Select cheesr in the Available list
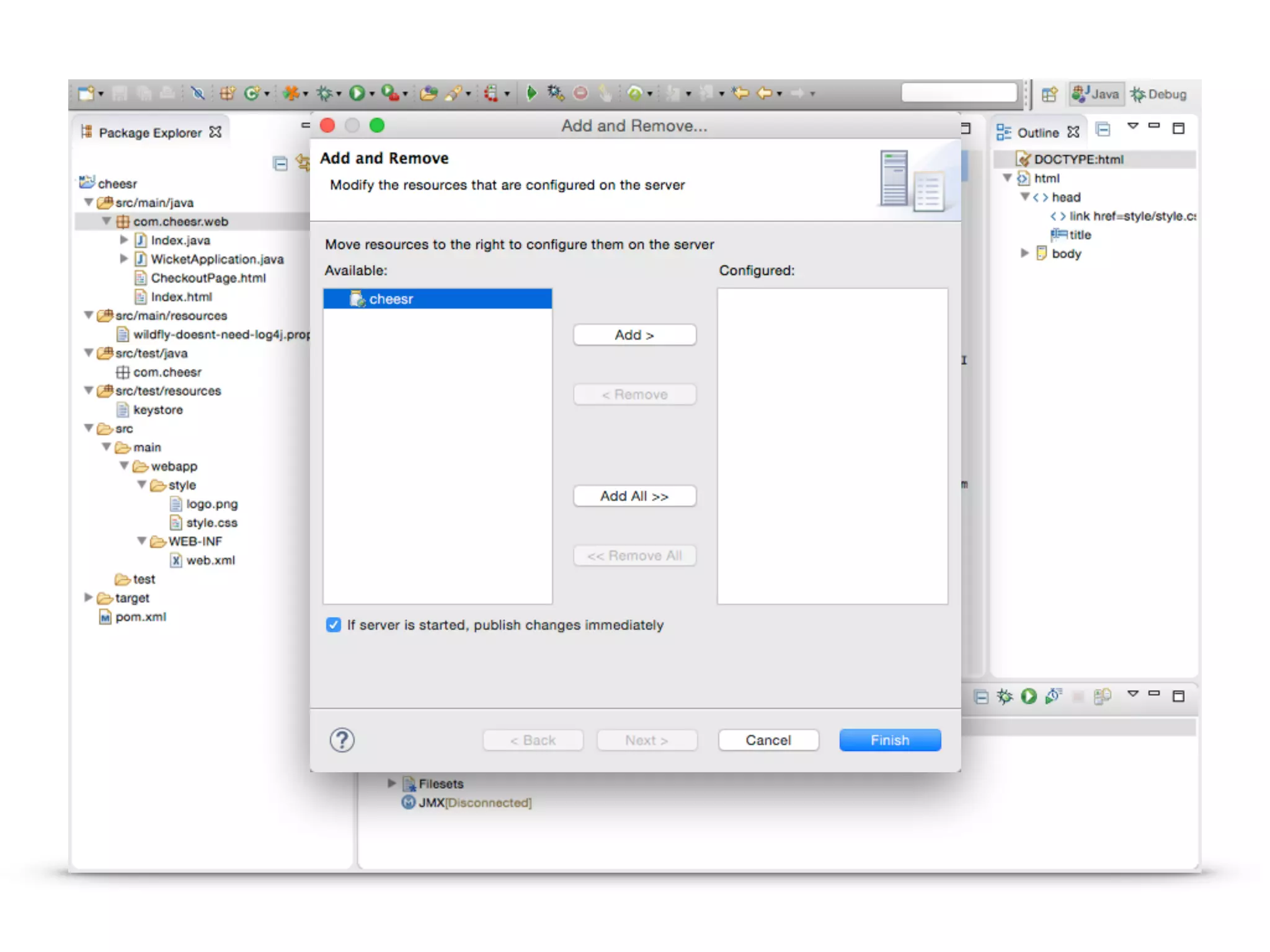The image size is (1270, 952). [x=391, y=299]
